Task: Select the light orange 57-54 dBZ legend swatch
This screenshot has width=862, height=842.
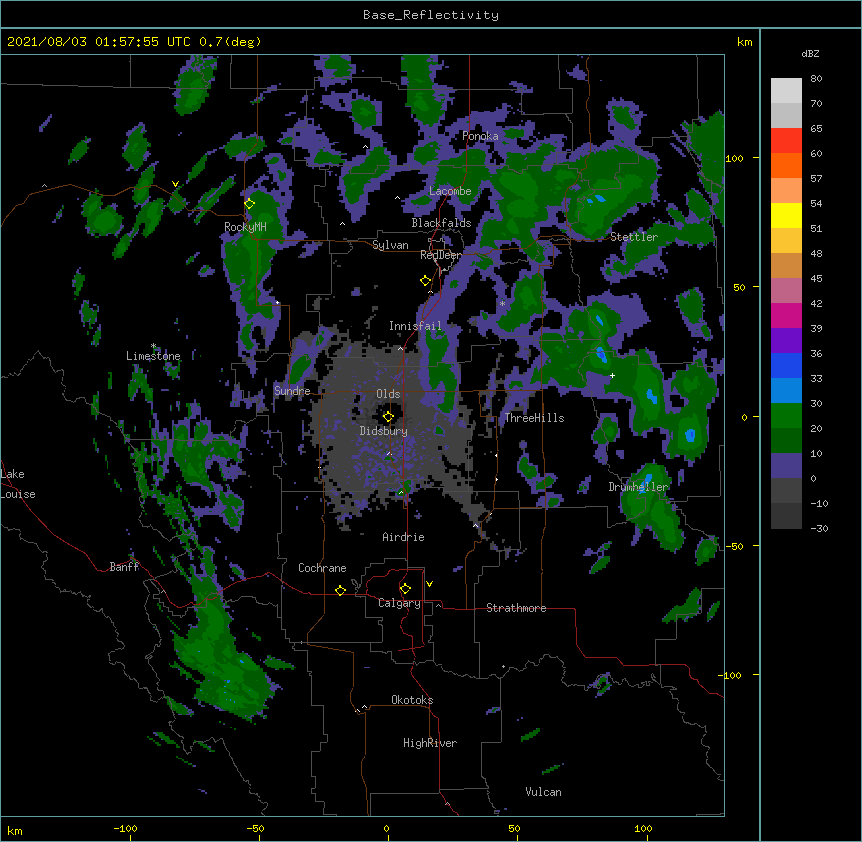Action: click(x=786, y=191)
